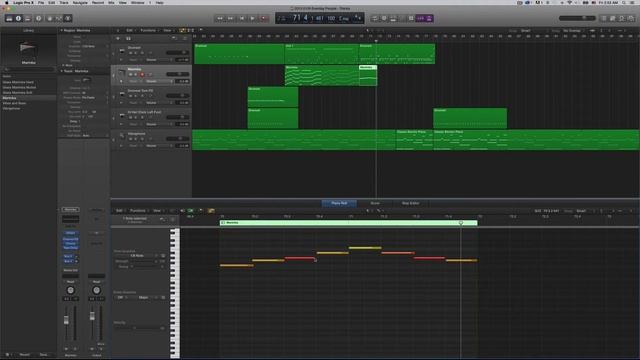Open the Navigate menu

coord(80,2)
